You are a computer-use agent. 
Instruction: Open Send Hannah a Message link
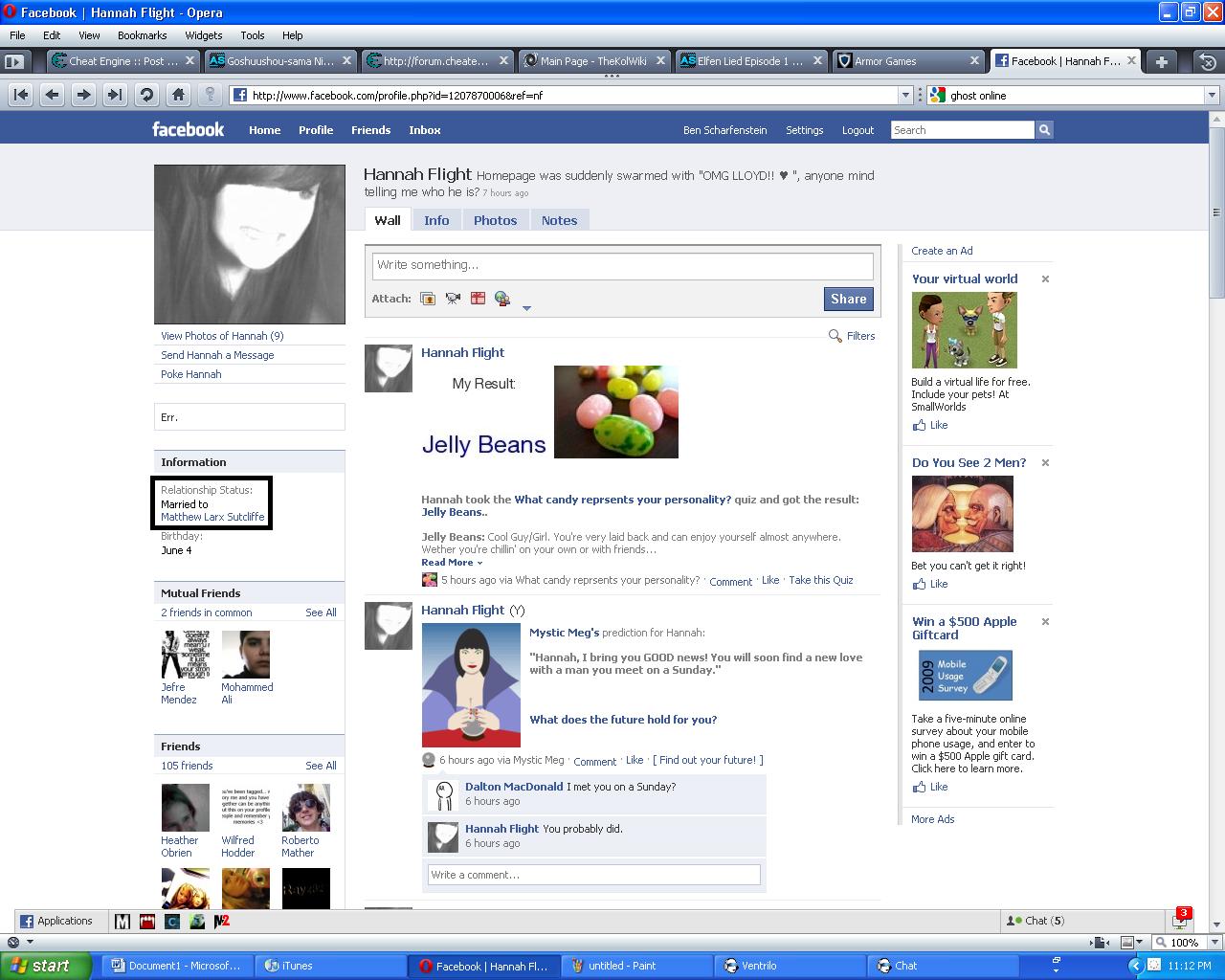pyautogui.click(x=217, y=355)
